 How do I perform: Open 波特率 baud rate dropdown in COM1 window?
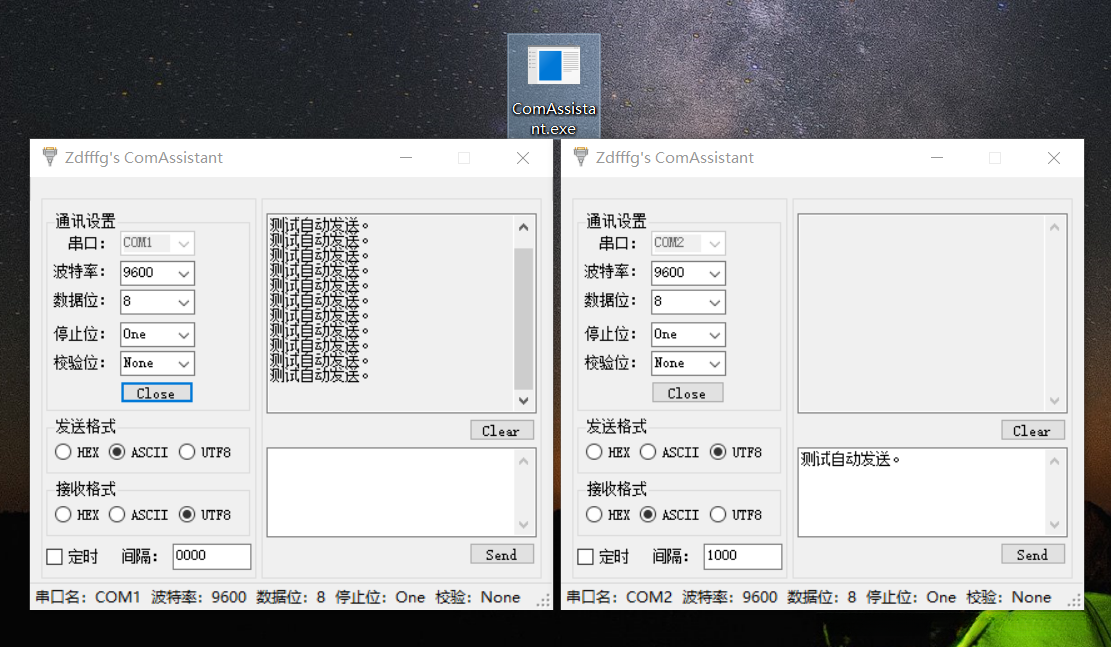point(157,273)
